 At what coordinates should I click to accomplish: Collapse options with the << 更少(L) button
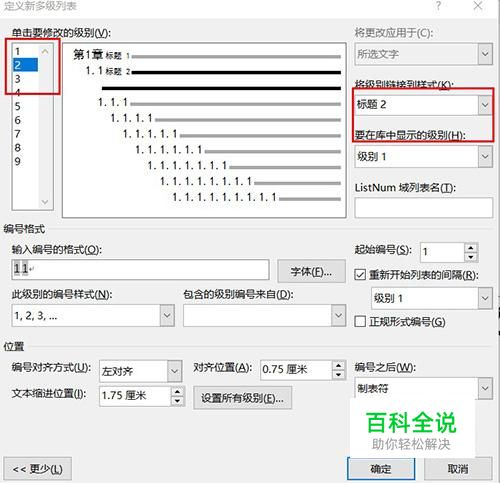tap(37, 469)
